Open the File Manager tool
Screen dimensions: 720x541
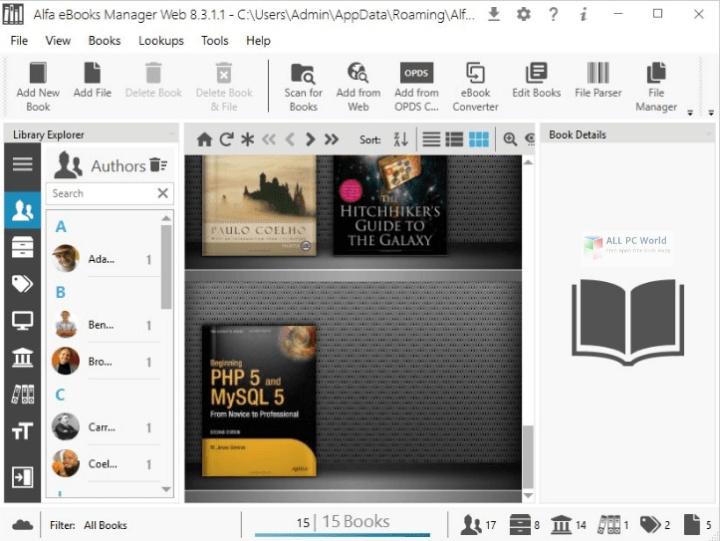tap(656, 87)
